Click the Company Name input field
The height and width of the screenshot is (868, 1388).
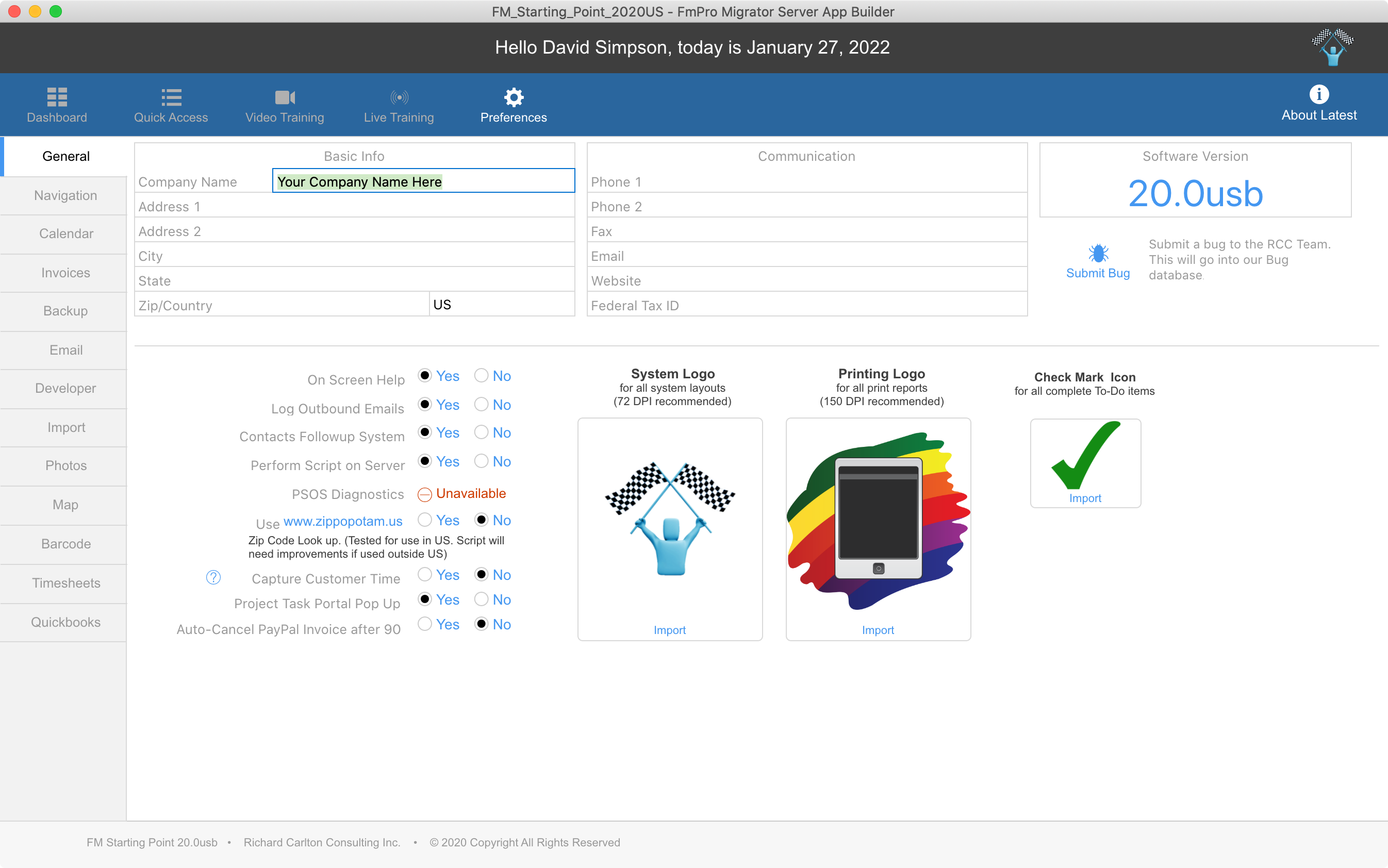click(x=423, y=181)
